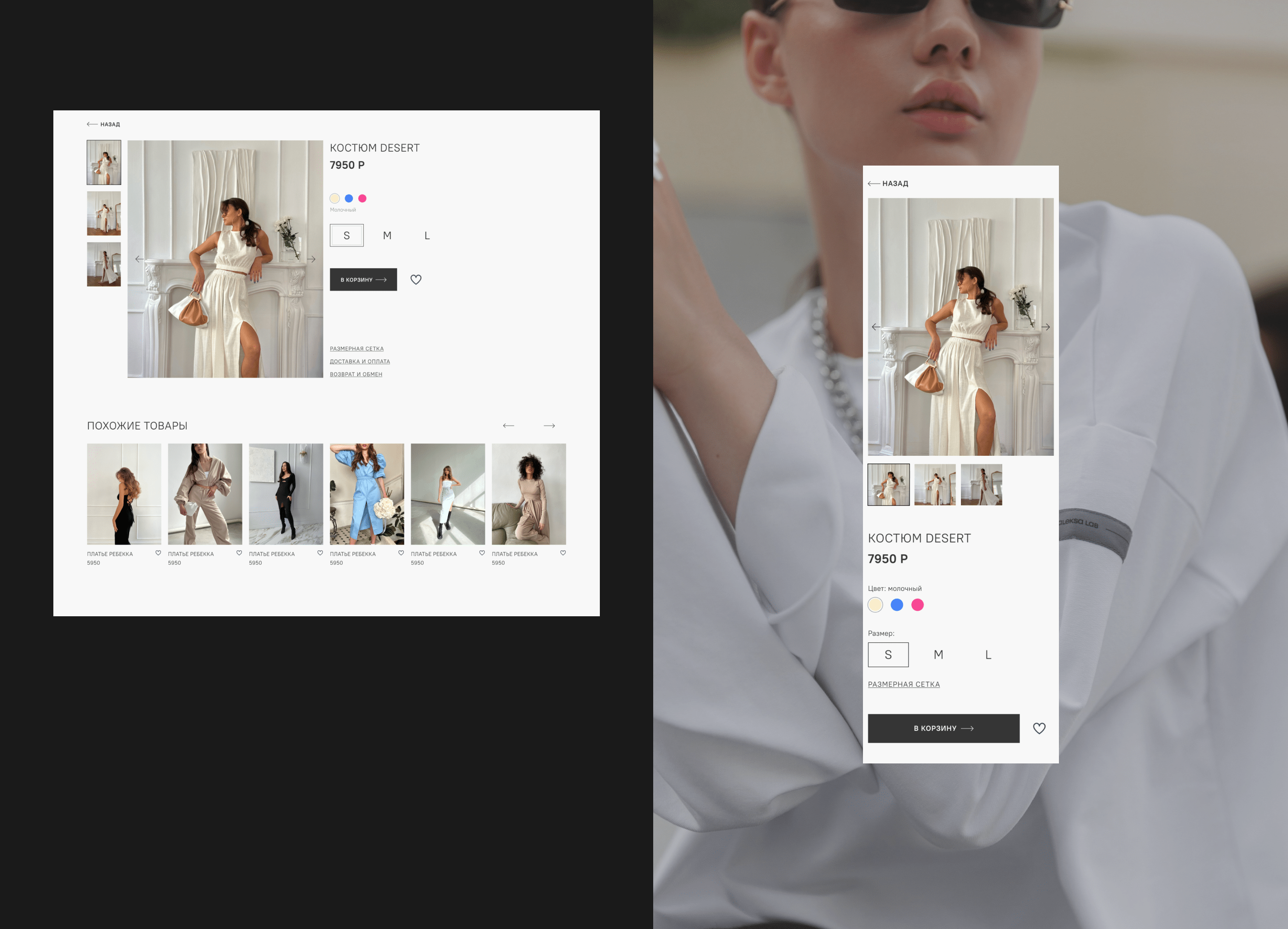
Task: Go to previous photo in desktop gallery
Action: coord(139,259)
